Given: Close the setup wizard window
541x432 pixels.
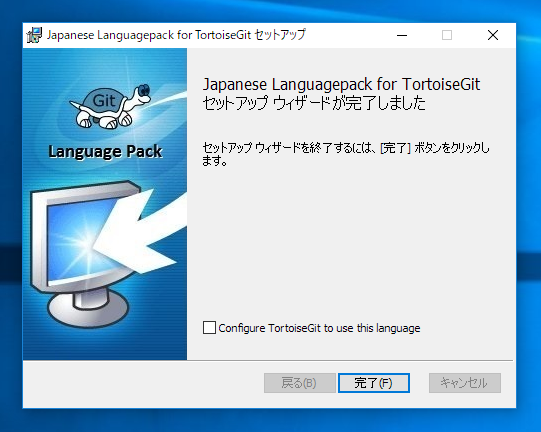Looking at the screenshot, I should pyautogui.click(x=493, y=35).
